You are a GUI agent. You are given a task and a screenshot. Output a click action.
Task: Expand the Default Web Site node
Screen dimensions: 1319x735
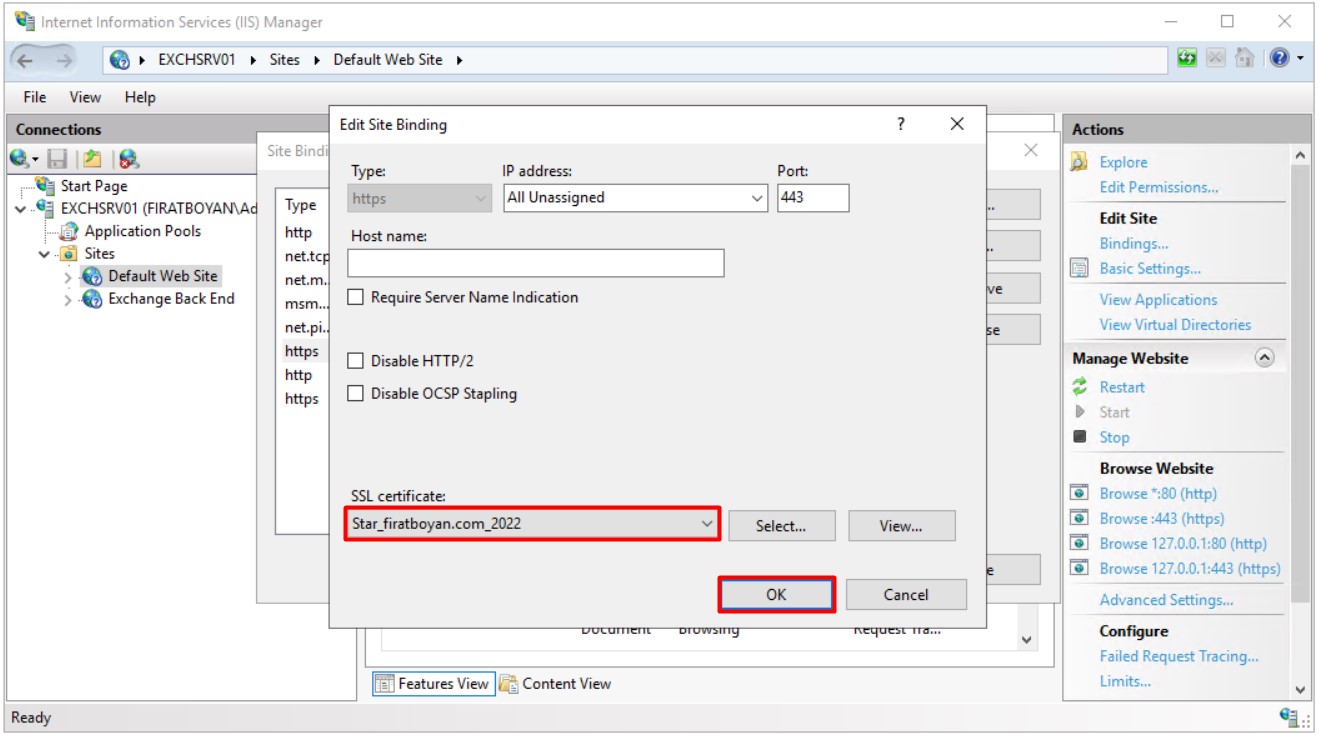tap(68, 277)
